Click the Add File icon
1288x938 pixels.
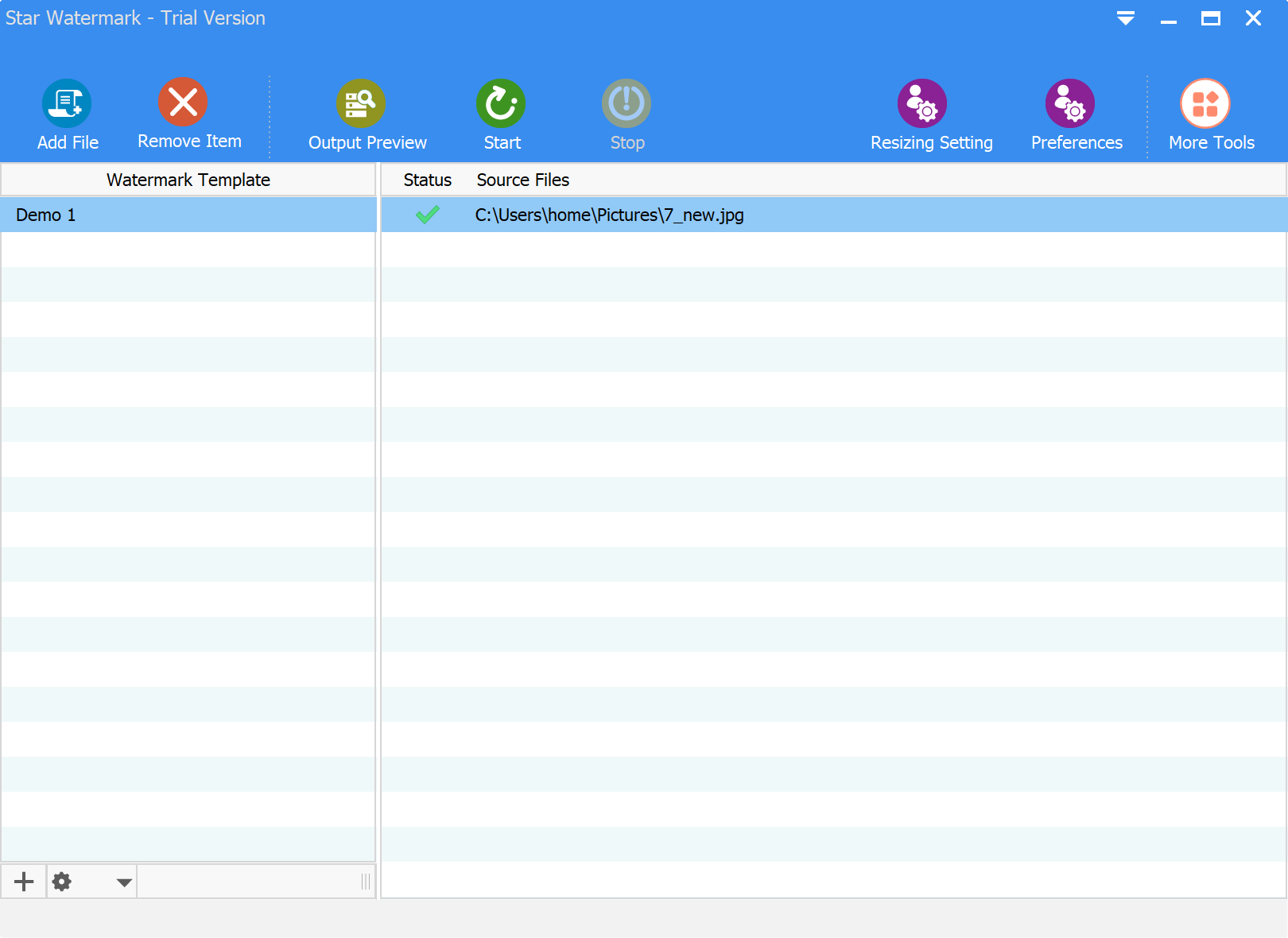67,103
